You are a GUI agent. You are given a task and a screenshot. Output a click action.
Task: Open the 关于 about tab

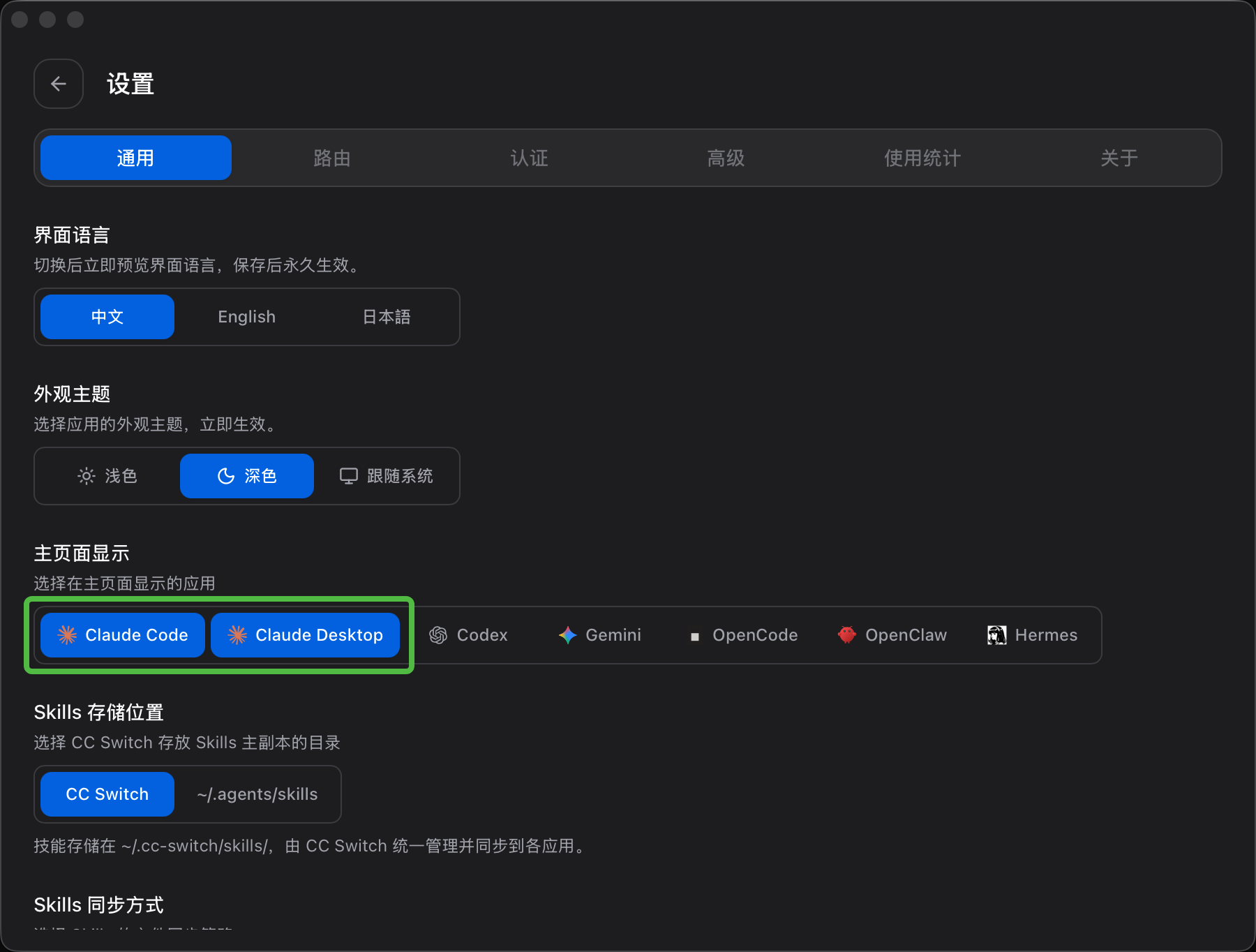point(1119,158)
